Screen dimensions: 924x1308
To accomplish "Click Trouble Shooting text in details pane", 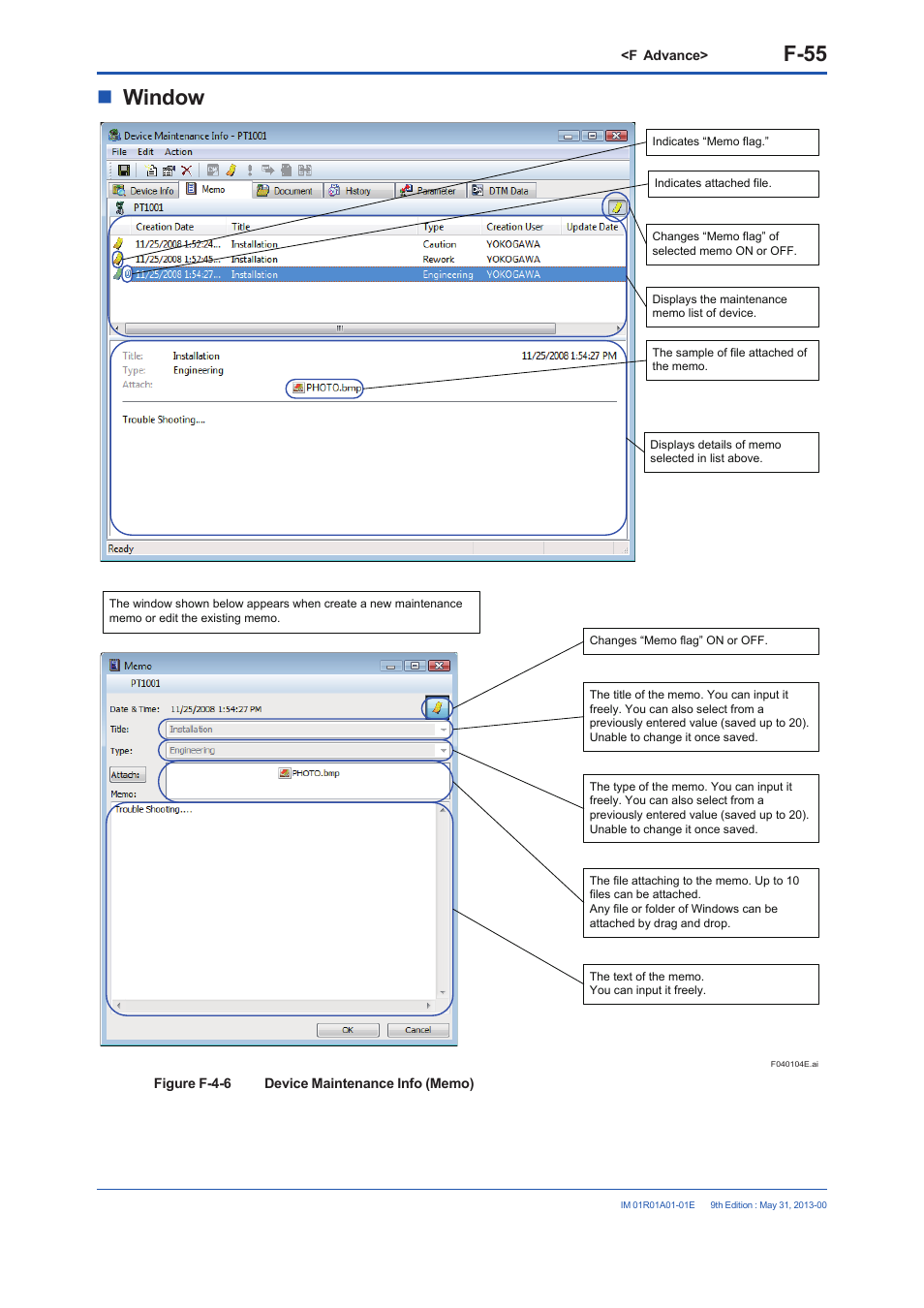I will pos(164,420).
